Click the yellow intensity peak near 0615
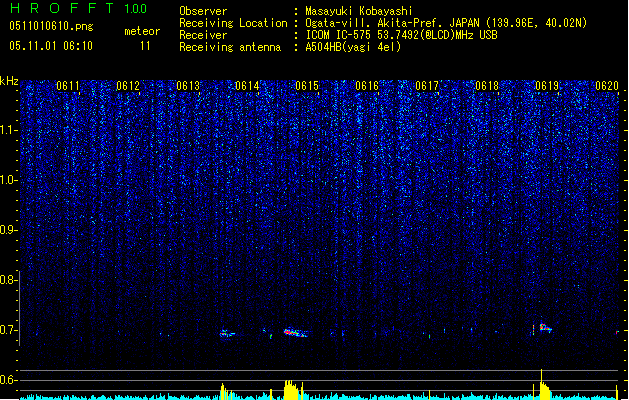This screenshot has width=629, height=400. coord(291,390)
